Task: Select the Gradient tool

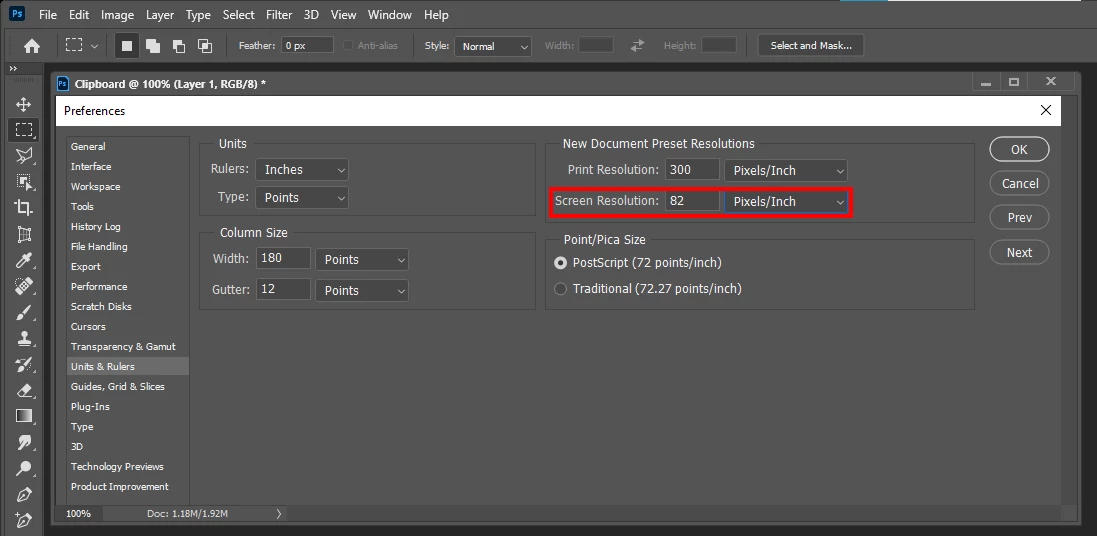Action: pyautogui.click(x=24, y=416)
